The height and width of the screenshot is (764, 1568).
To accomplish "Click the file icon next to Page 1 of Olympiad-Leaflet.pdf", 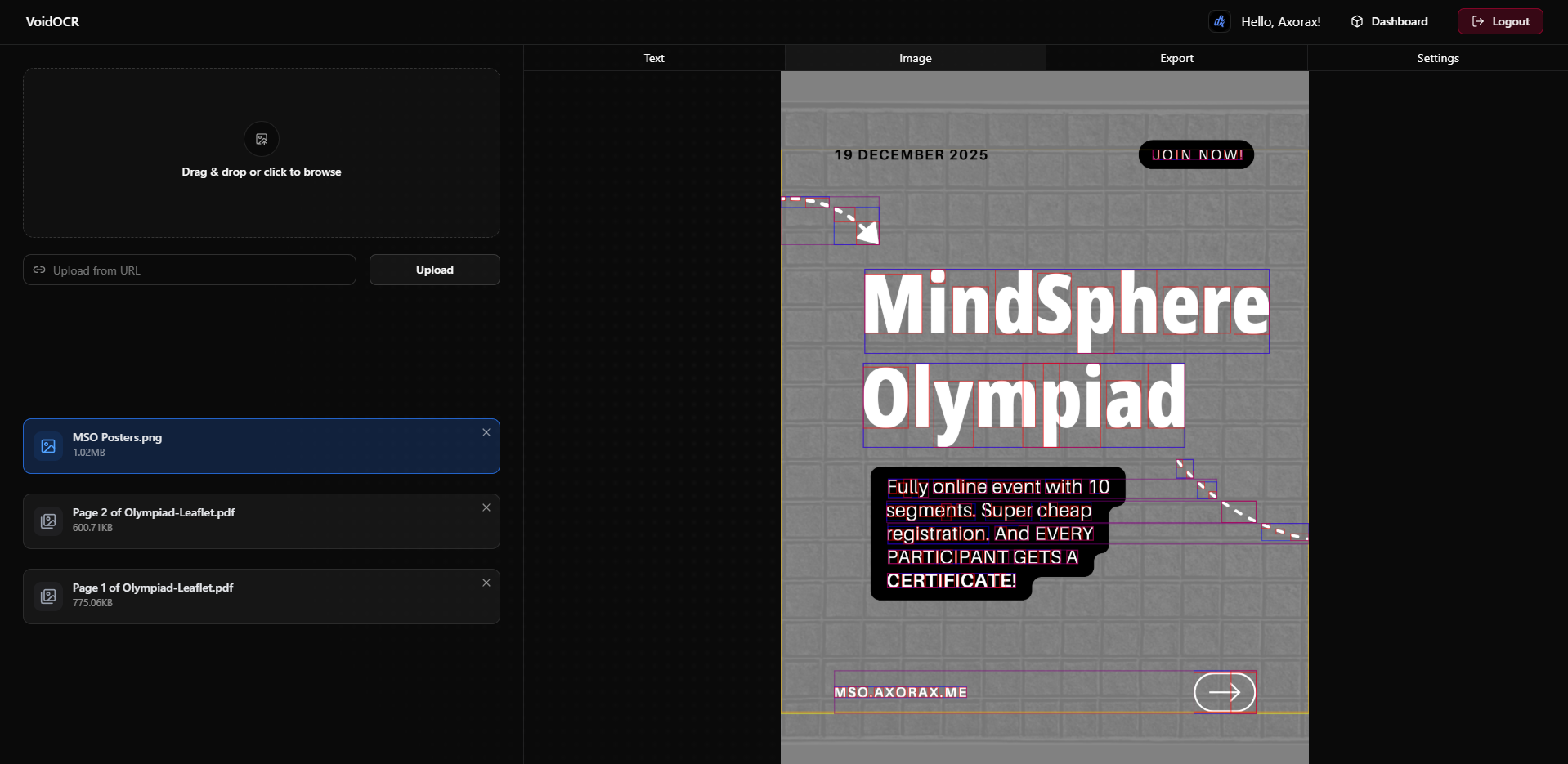I will tap(47, 596).
